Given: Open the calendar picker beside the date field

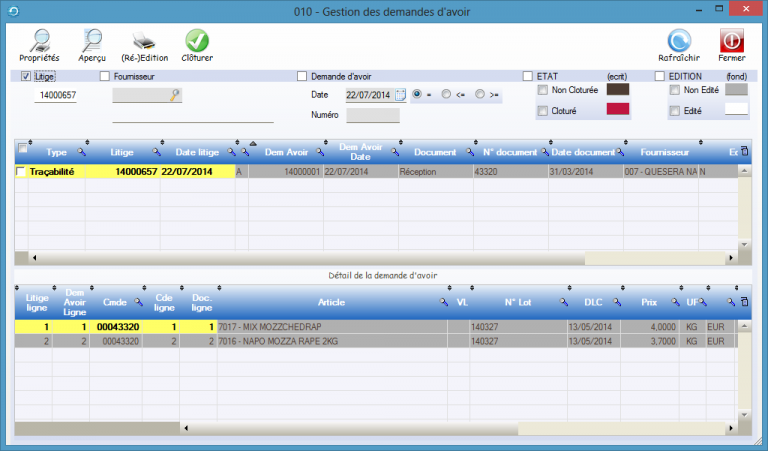Looking at the screenshot, I should pyautogui.click(x=400, y=95).
